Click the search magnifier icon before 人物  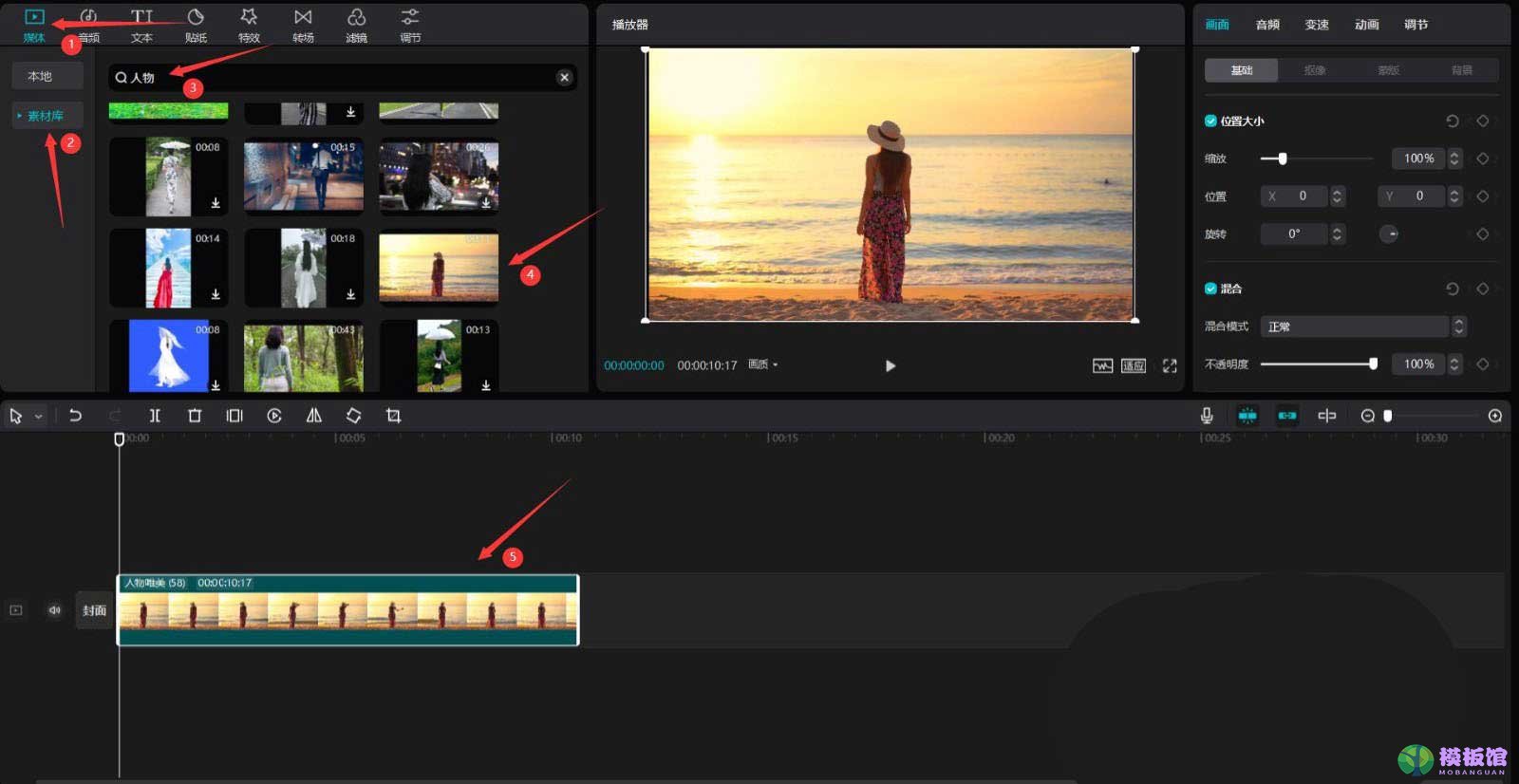point(122,78)
